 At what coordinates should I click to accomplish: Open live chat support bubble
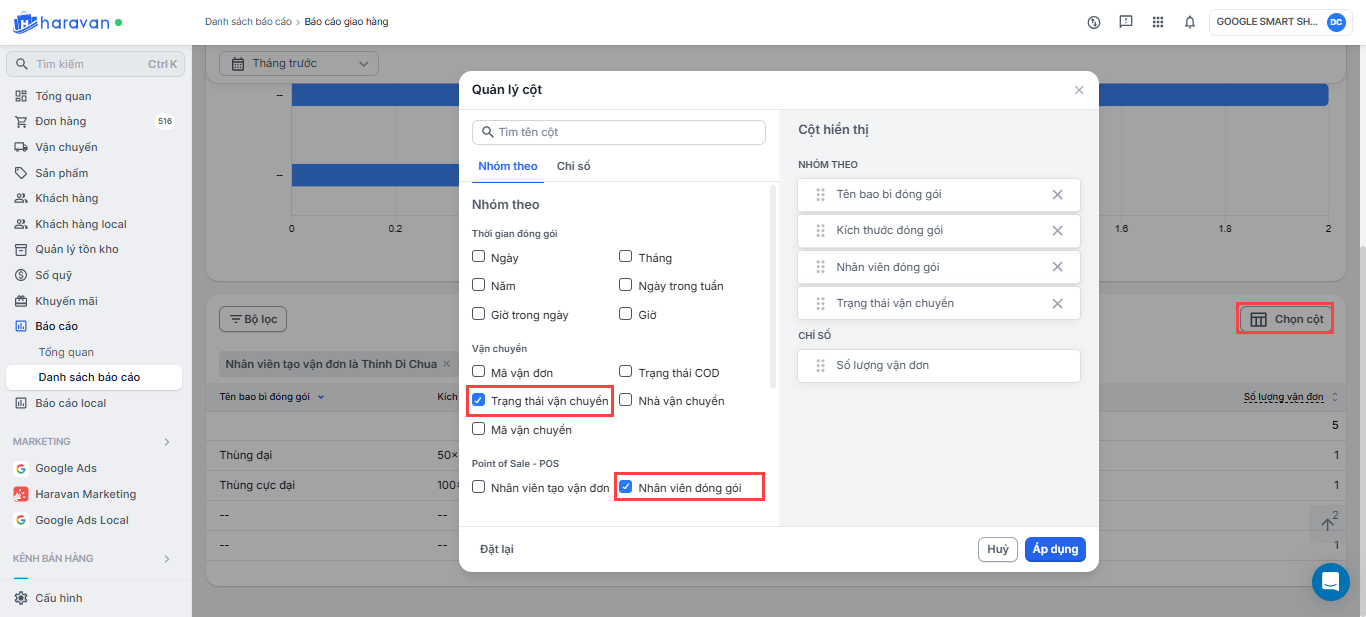click(1330, 581)
